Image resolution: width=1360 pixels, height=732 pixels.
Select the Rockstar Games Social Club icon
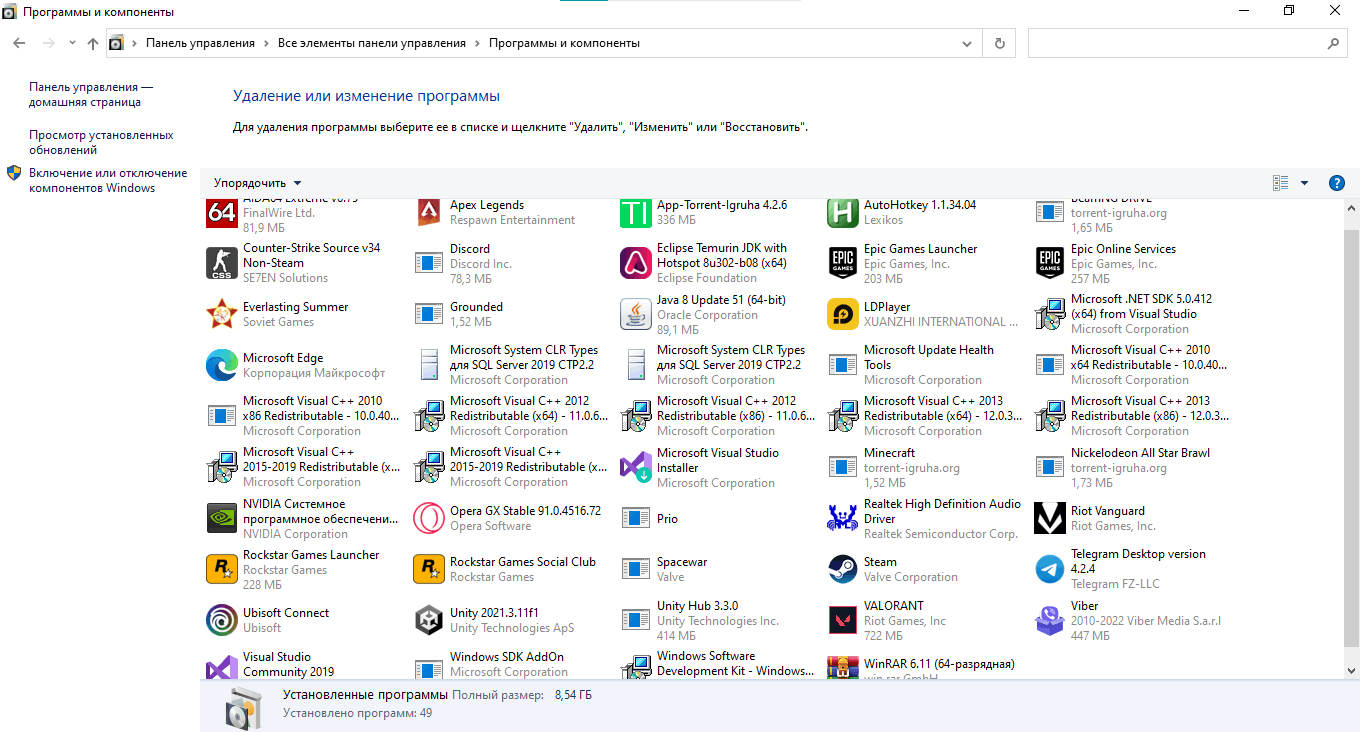click(429, 569)
